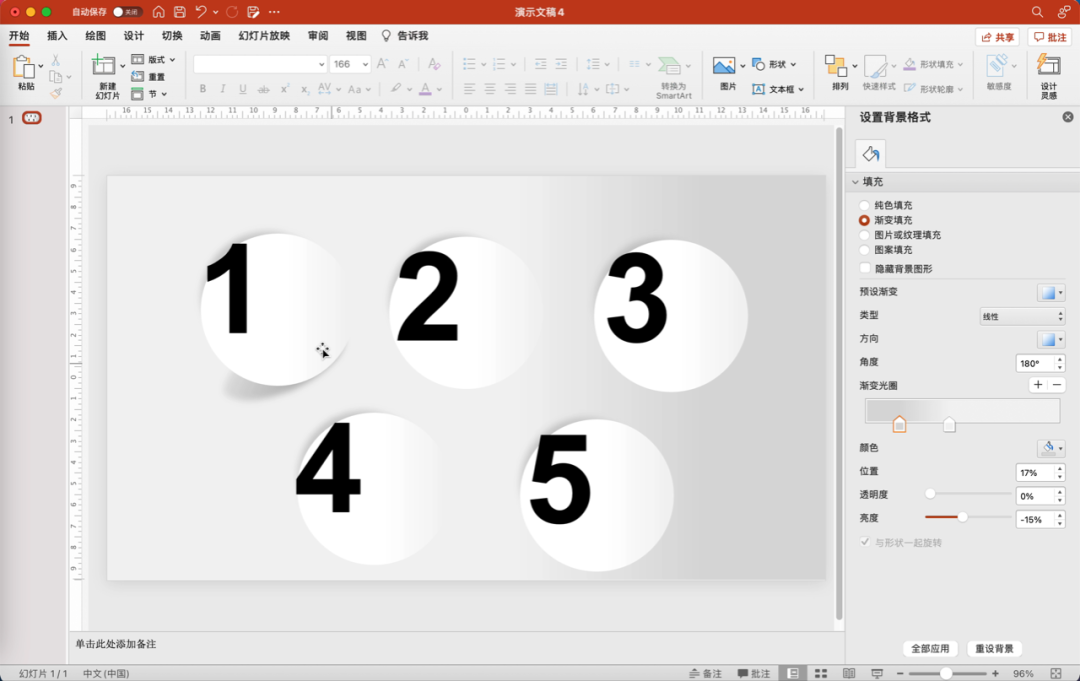Click the Home icon in title bar
Screen dimensions: 1080x681
pyautogui.click(x=158, y=12)
